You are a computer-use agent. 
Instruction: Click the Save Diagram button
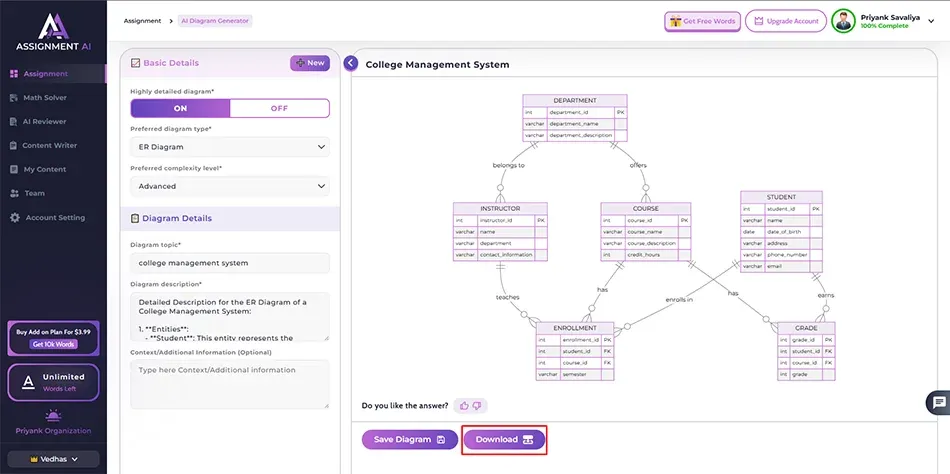(409, 440)
